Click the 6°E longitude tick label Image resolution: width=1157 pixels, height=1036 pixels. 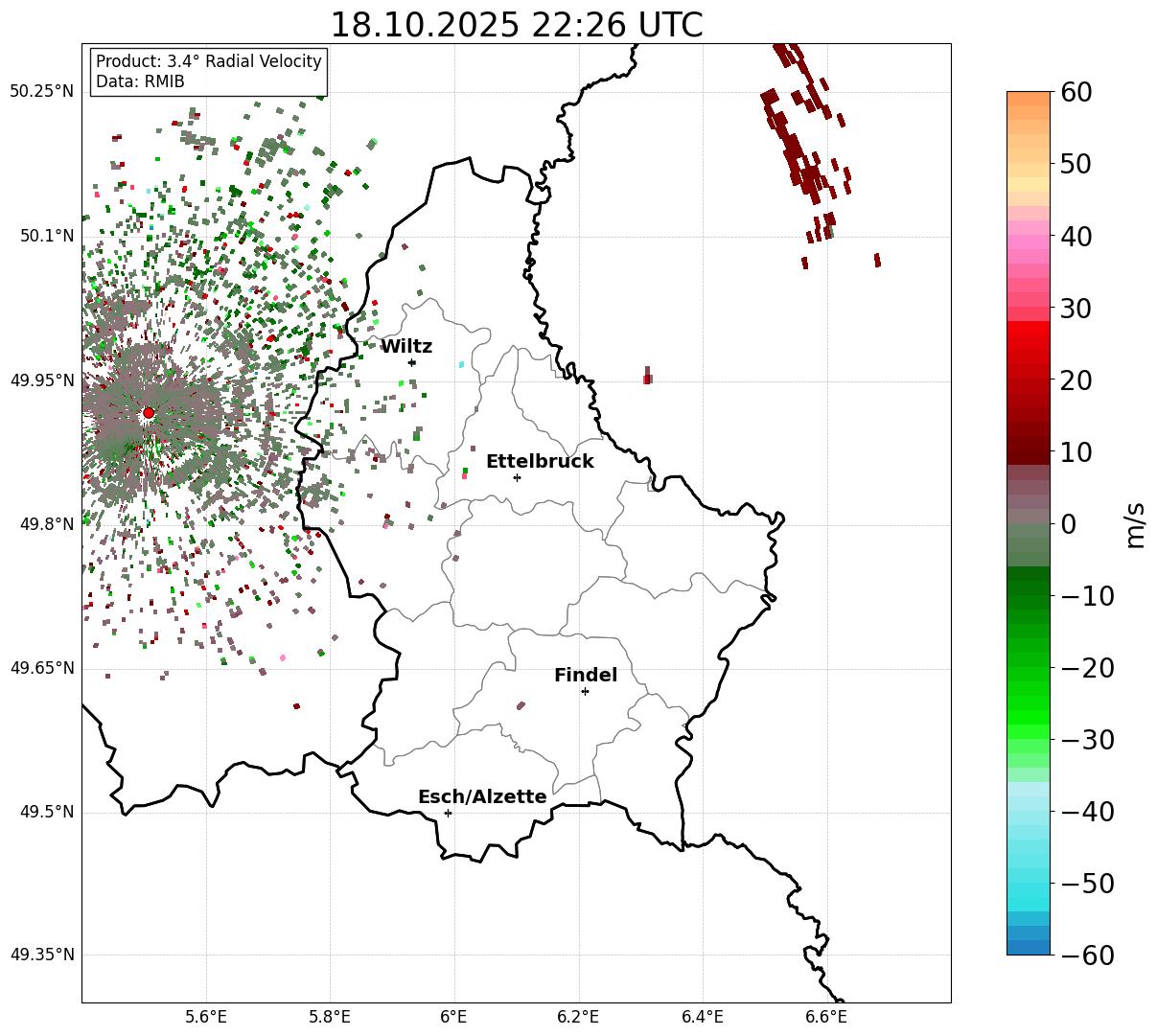click(x=454, y=1017)
